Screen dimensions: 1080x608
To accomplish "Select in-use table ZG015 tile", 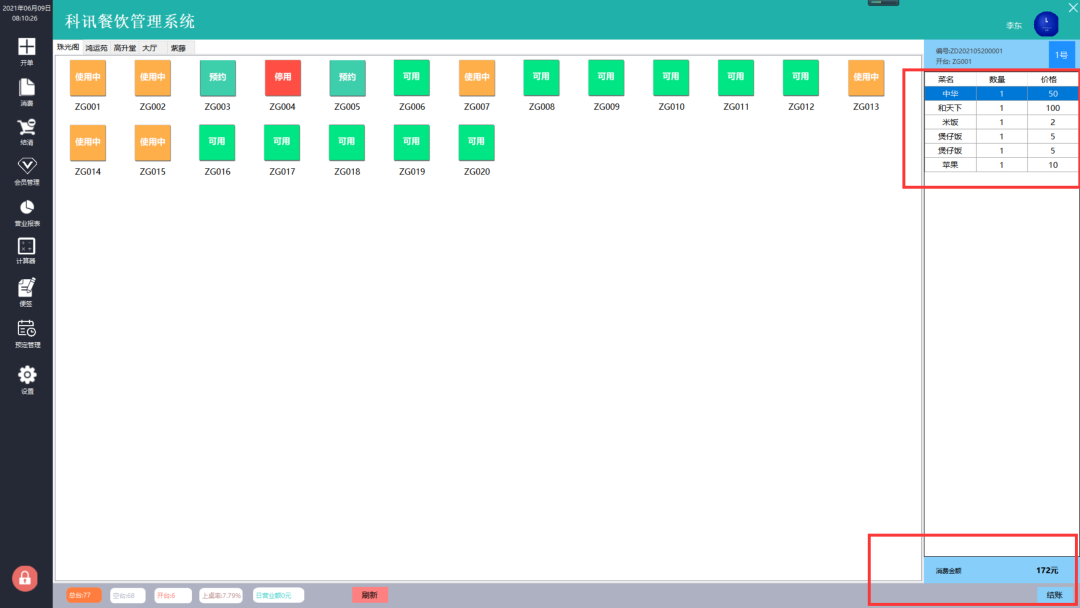I will point(152,143).
